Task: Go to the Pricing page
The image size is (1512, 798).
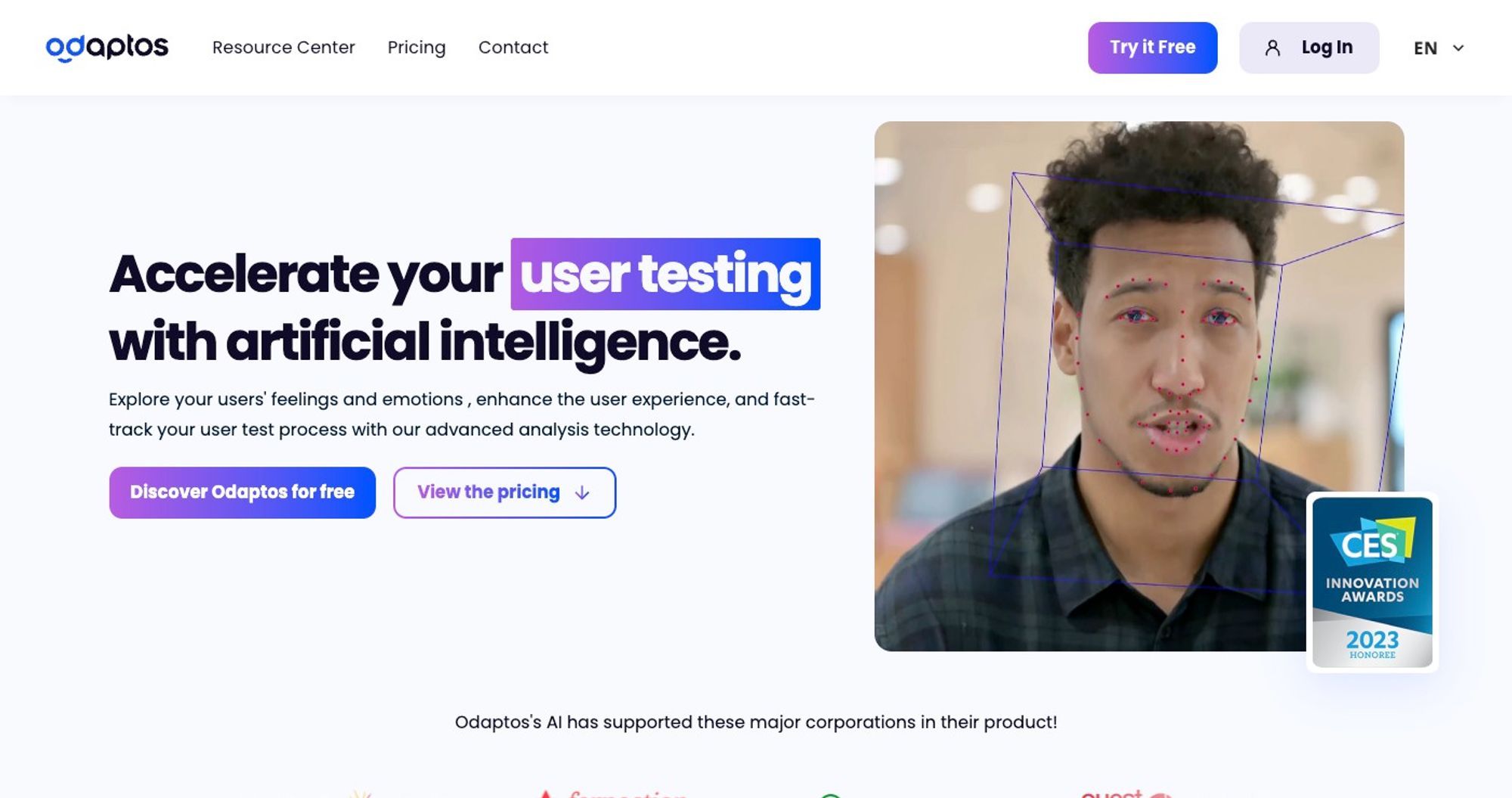Action: pyautogui.click(x=417, y=47)
